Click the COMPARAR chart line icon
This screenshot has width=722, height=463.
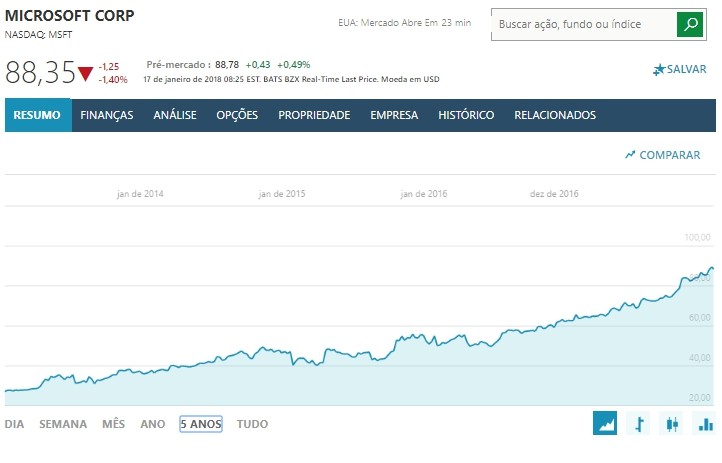pyautogui.click(x=630, y=155)
